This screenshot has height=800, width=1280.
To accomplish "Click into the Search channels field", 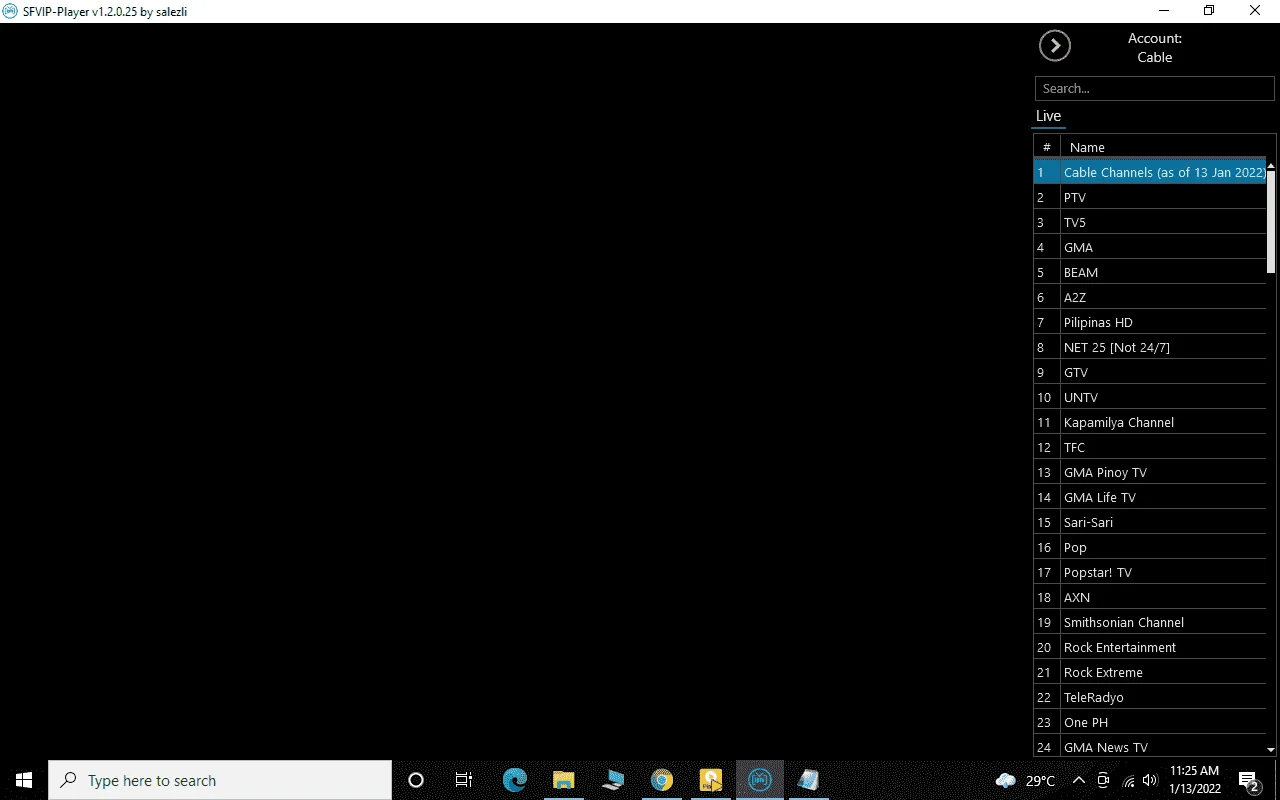I will point(1155,88).
